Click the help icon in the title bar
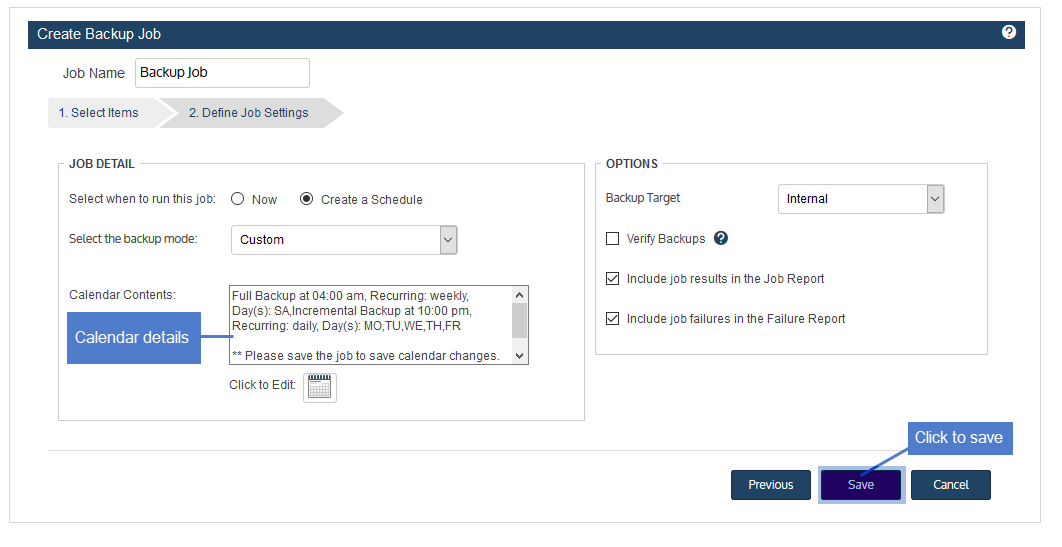 click(x=1008, y=32)
